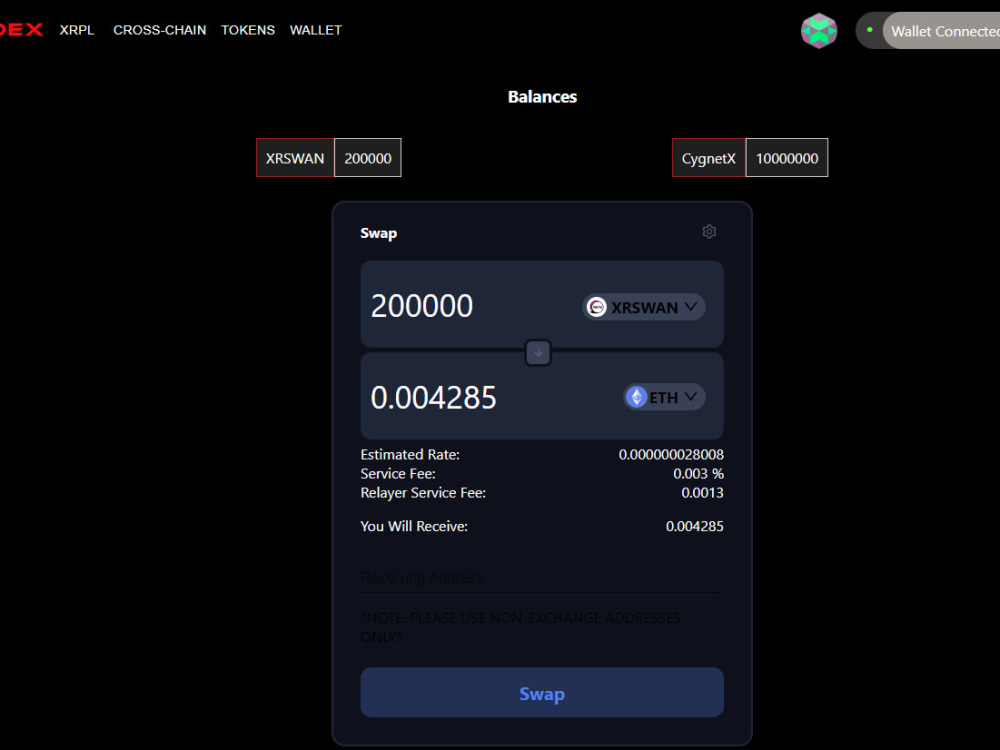Click the 200000 balance value box
Screen dimensions: 1000x750
[x=368, y=158]
